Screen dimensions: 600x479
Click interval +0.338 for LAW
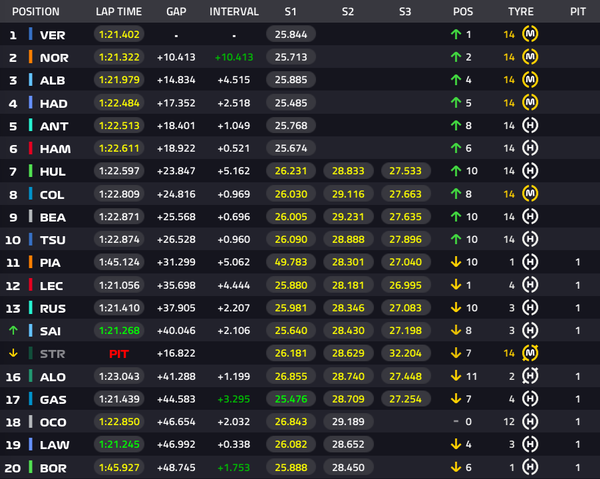tap(234, 445)
